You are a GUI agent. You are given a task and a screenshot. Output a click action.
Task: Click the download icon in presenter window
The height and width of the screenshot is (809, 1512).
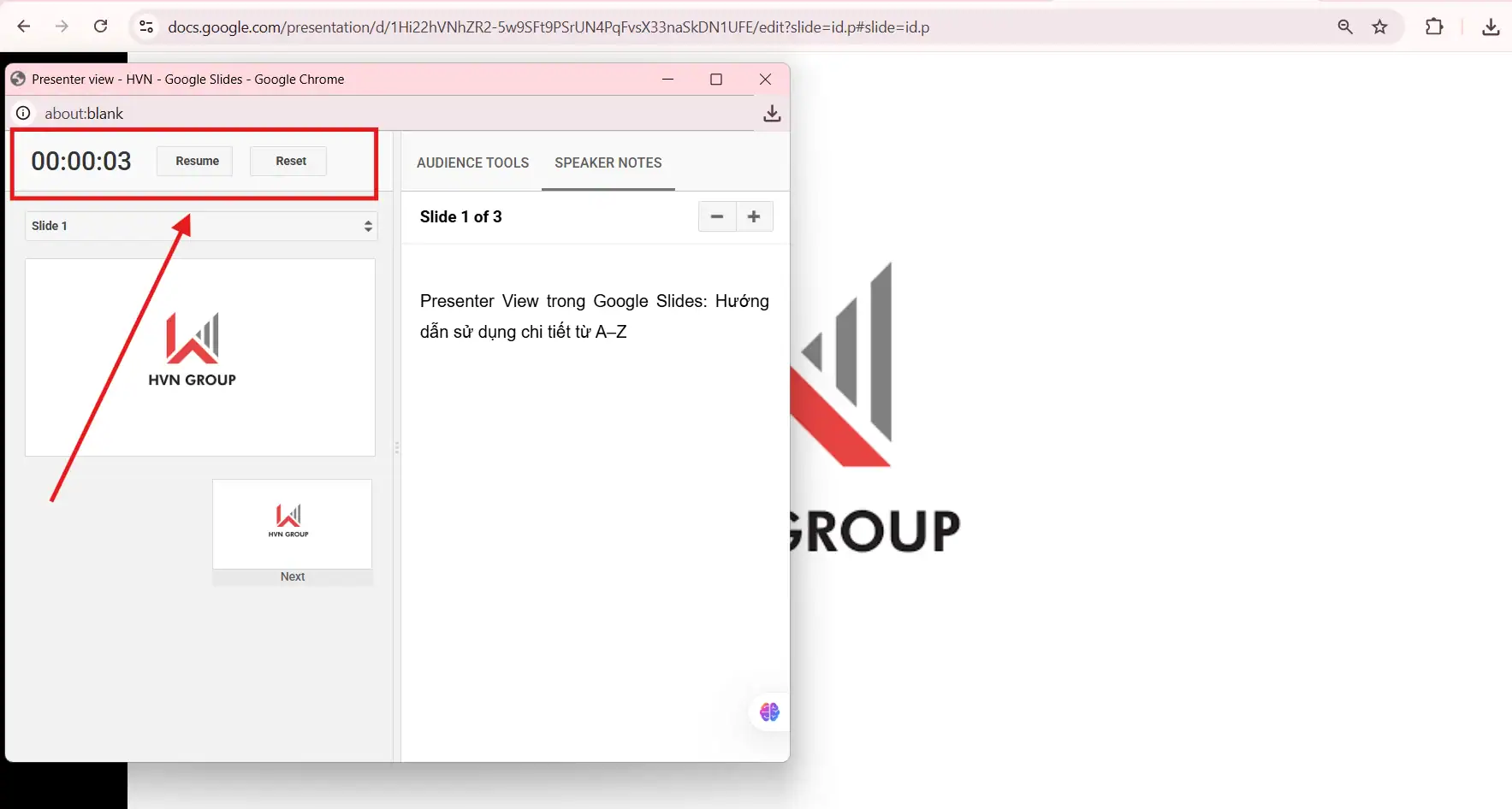[771, 113]
